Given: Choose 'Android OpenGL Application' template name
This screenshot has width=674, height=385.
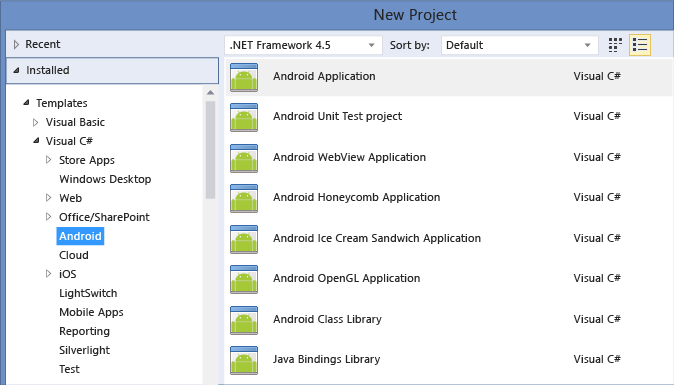Looking at the screenshot, I should coord(346,278).
